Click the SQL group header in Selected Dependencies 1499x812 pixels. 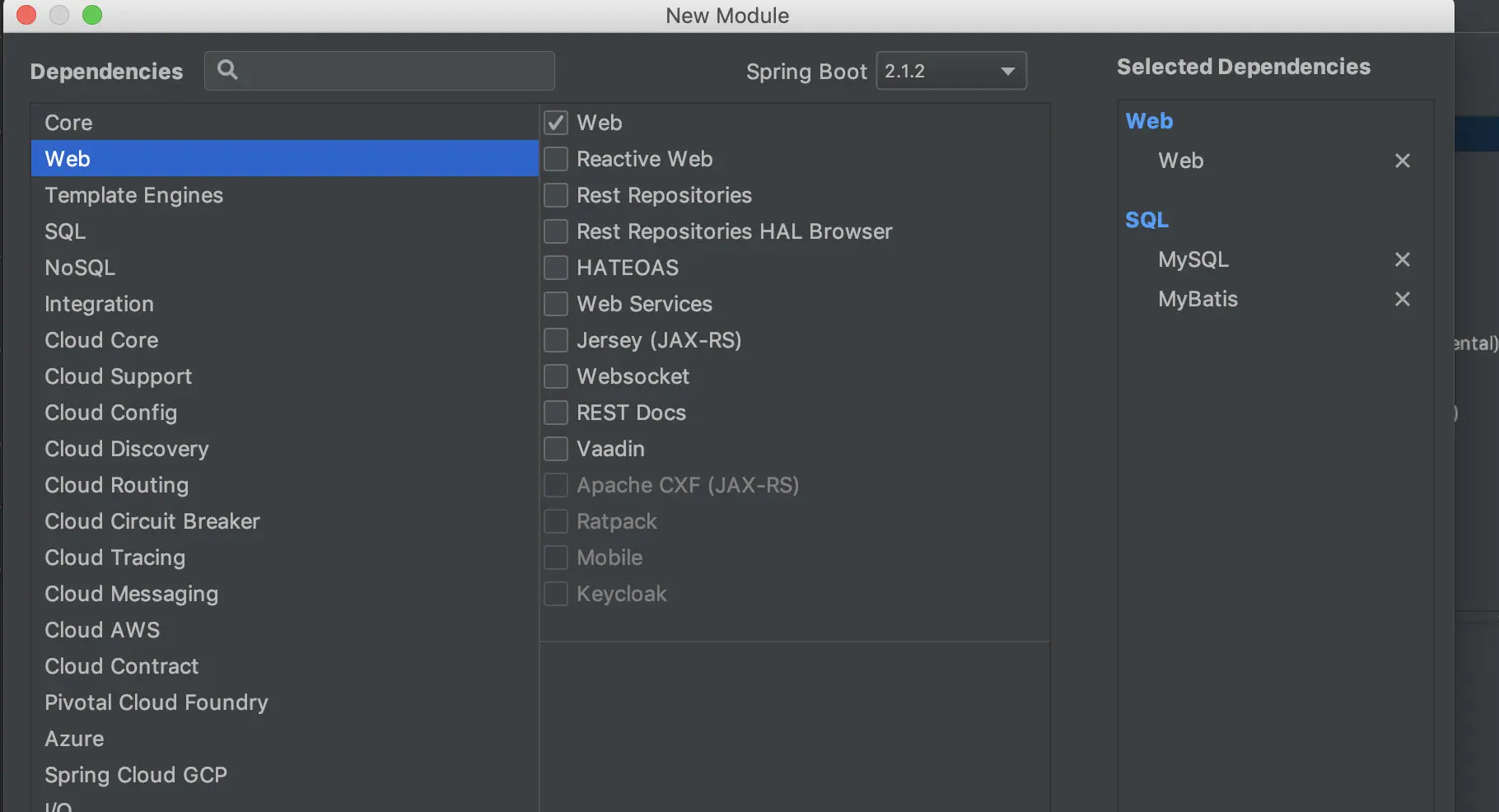[1146, 220]
